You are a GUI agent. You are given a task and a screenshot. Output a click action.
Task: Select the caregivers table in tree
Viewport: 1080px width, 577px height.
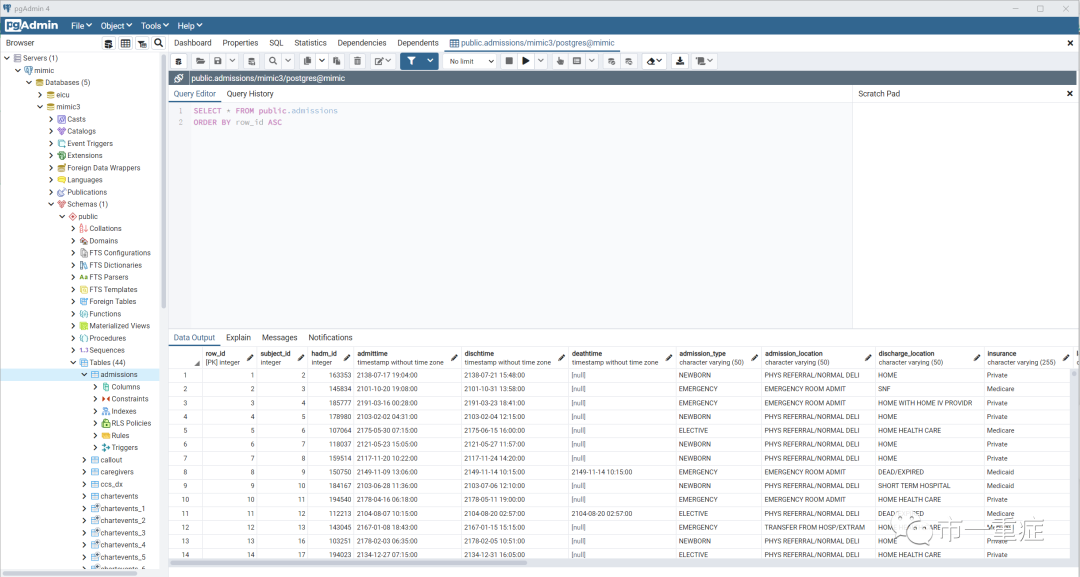click(x=116, y=472)
